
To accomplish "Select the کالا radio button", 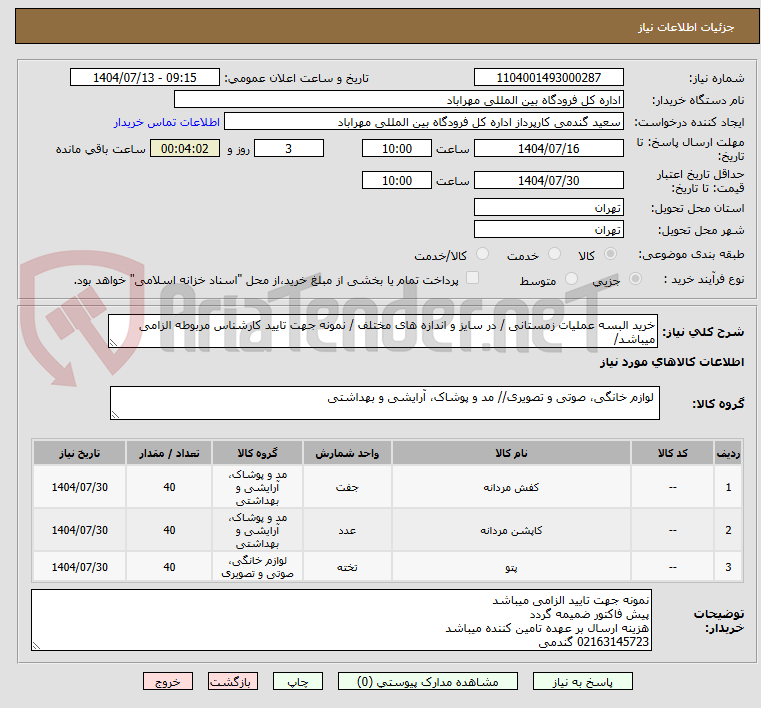I will tap(611, 255).
